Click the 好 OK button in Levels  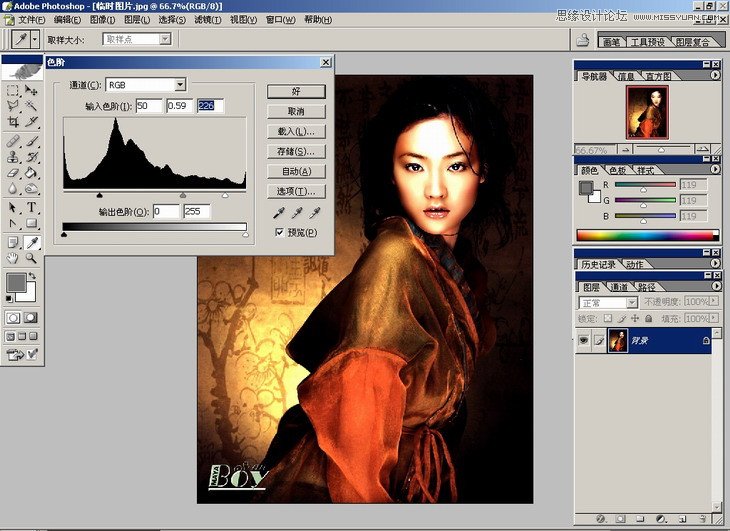point(296,91)
